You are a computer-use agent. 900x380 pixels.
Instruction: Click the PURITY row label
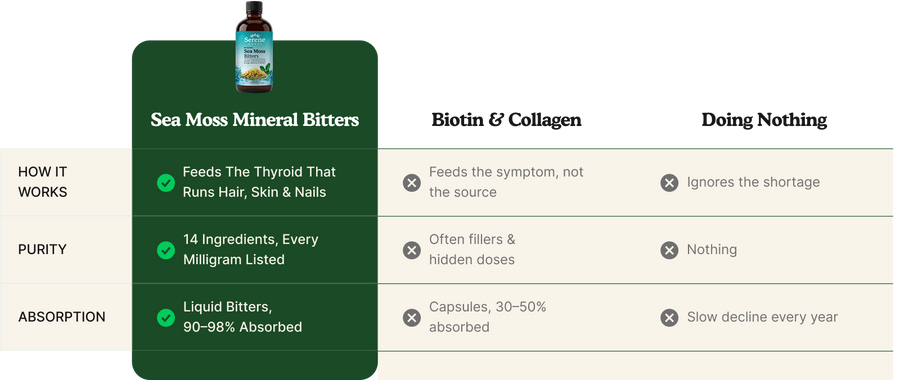pyautogui.click(x=42, y=250)
